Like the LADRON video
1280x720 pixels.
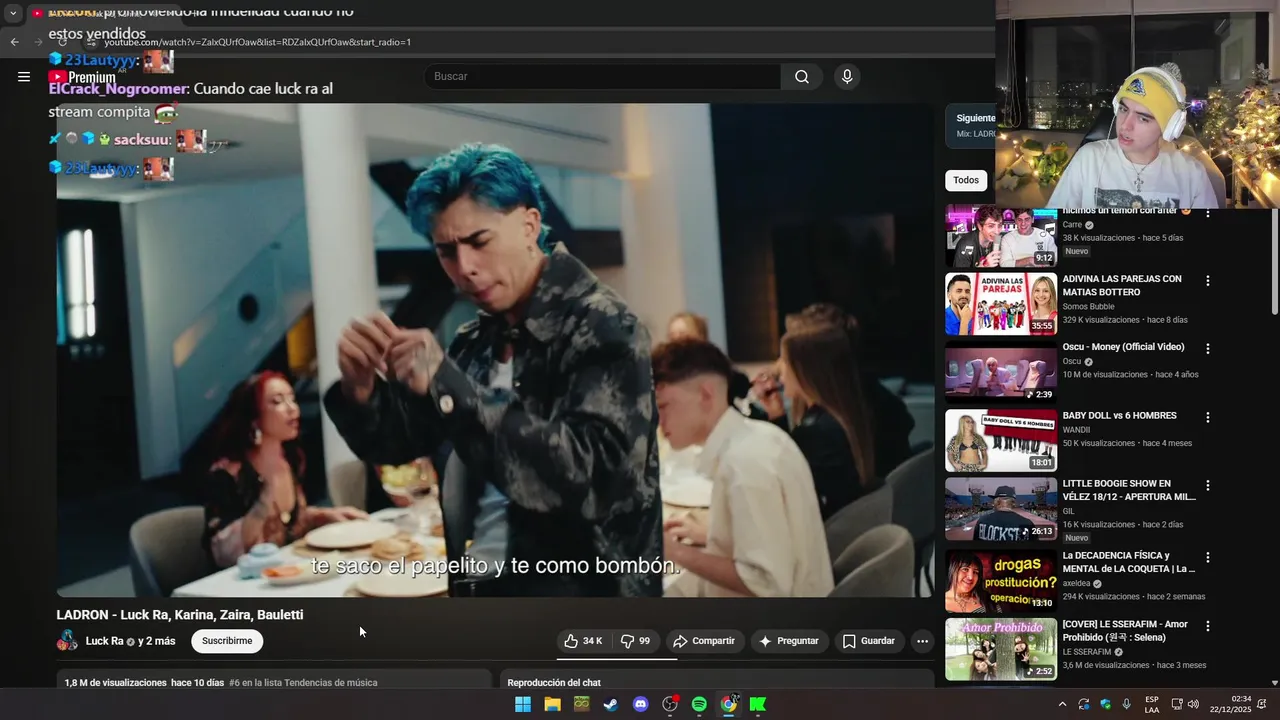click(x=583, y=641)
